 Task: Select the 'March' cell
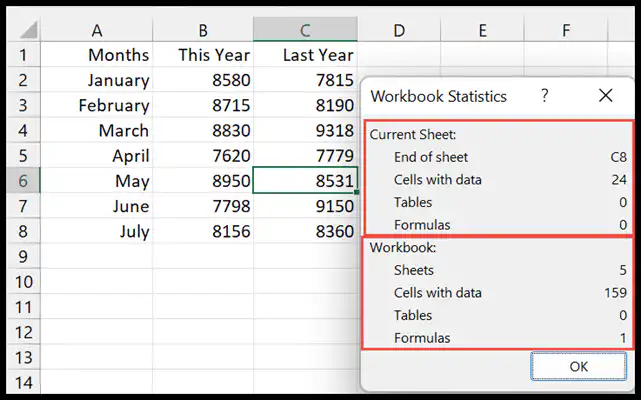(97, 130)
